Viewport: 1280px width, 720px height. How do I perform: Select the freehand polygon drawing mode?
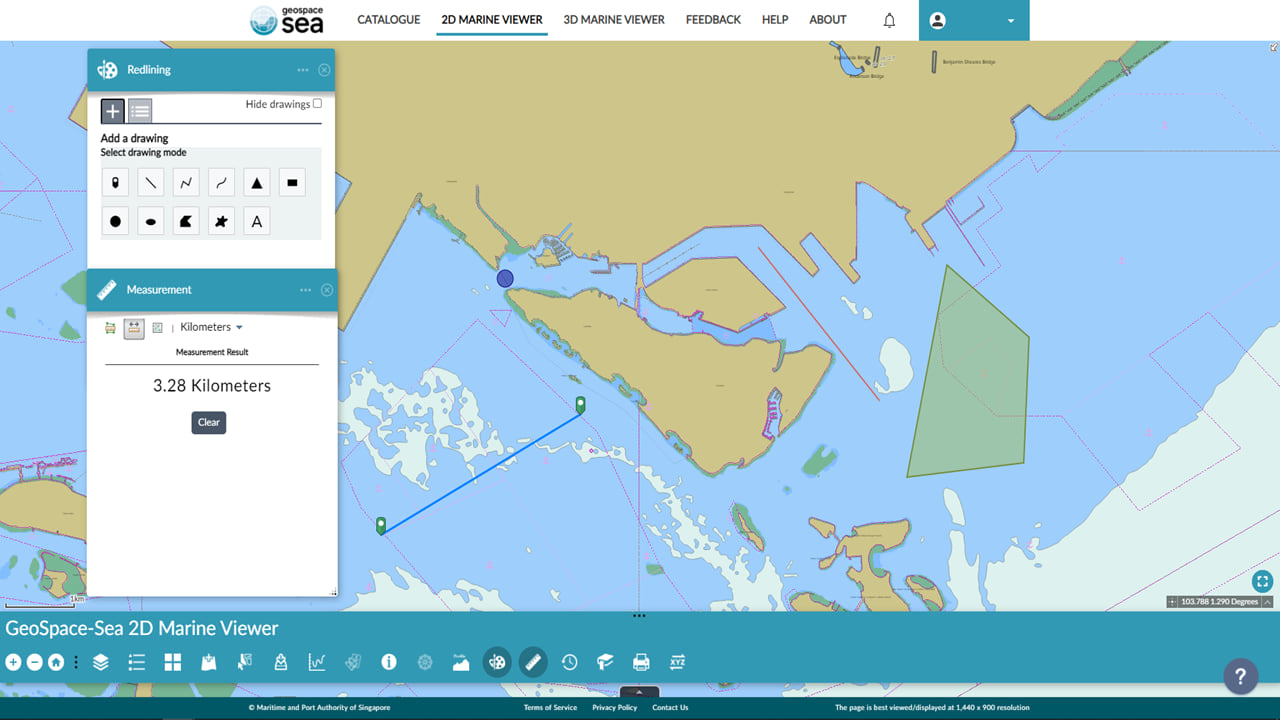[222, 221]
